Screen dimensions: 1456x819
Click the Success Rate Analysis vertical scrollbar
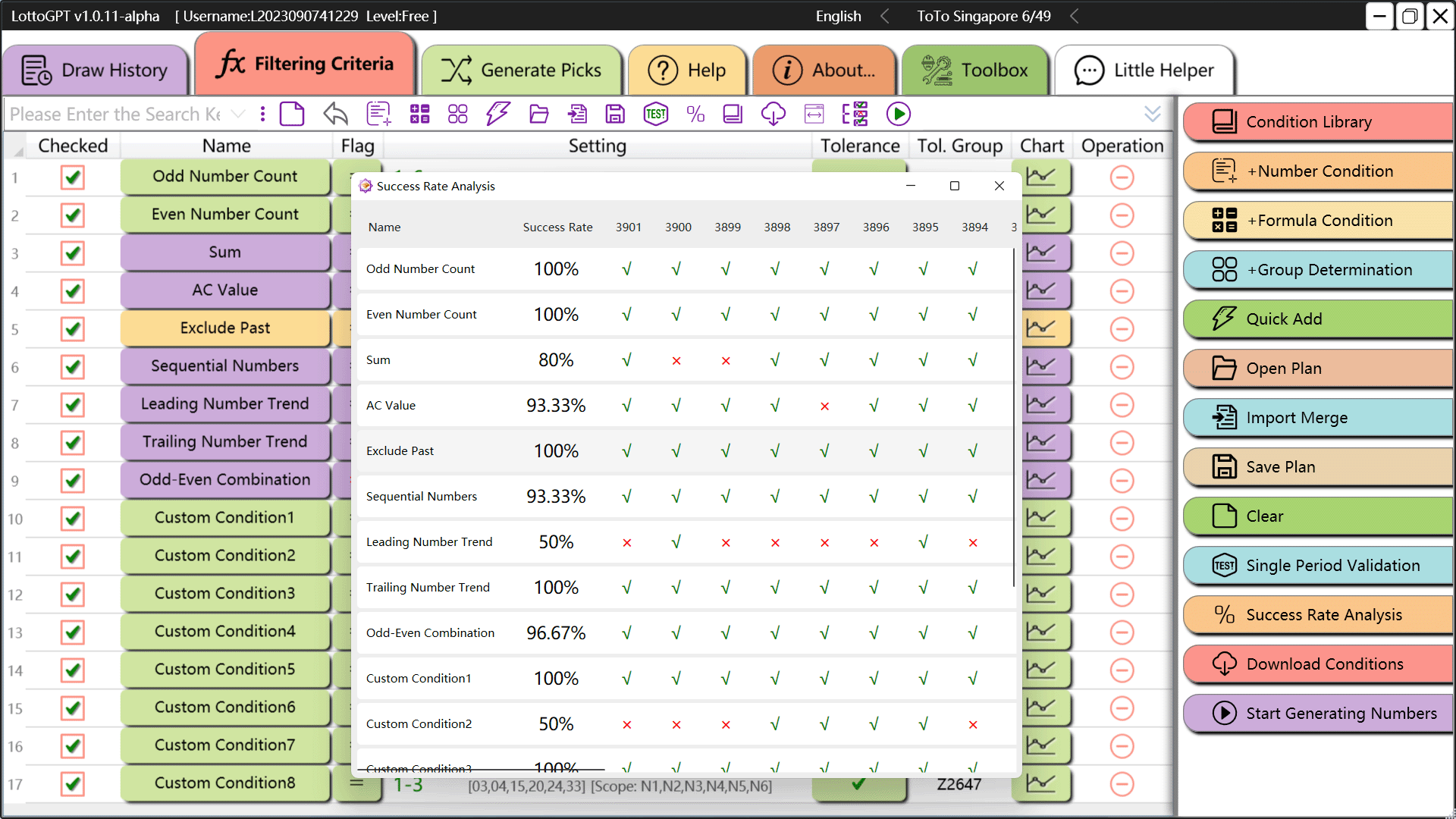[1014, 417]
